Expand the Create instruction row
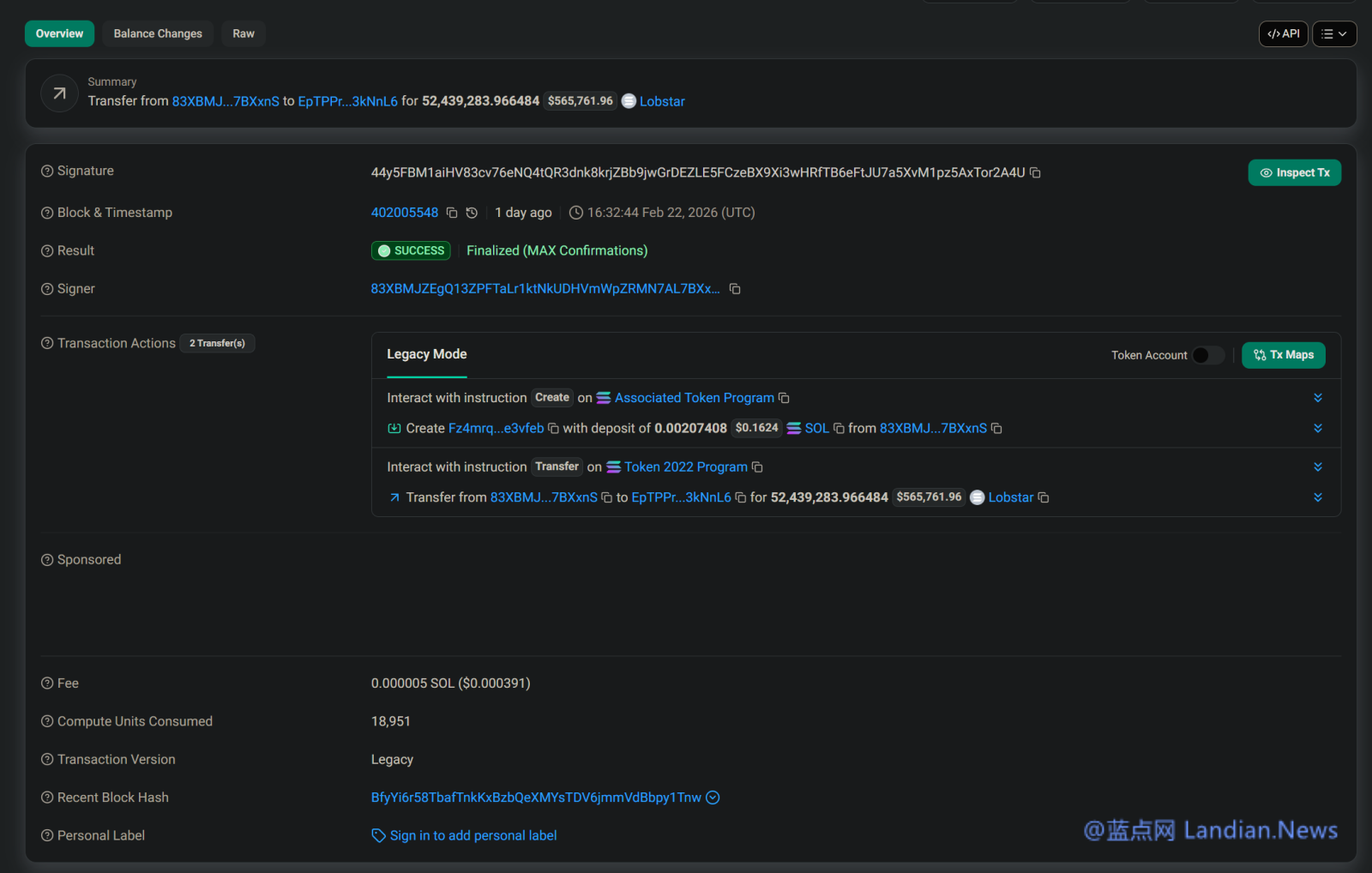Screen dimensions: 1372x873 (x=1317, y=398)
